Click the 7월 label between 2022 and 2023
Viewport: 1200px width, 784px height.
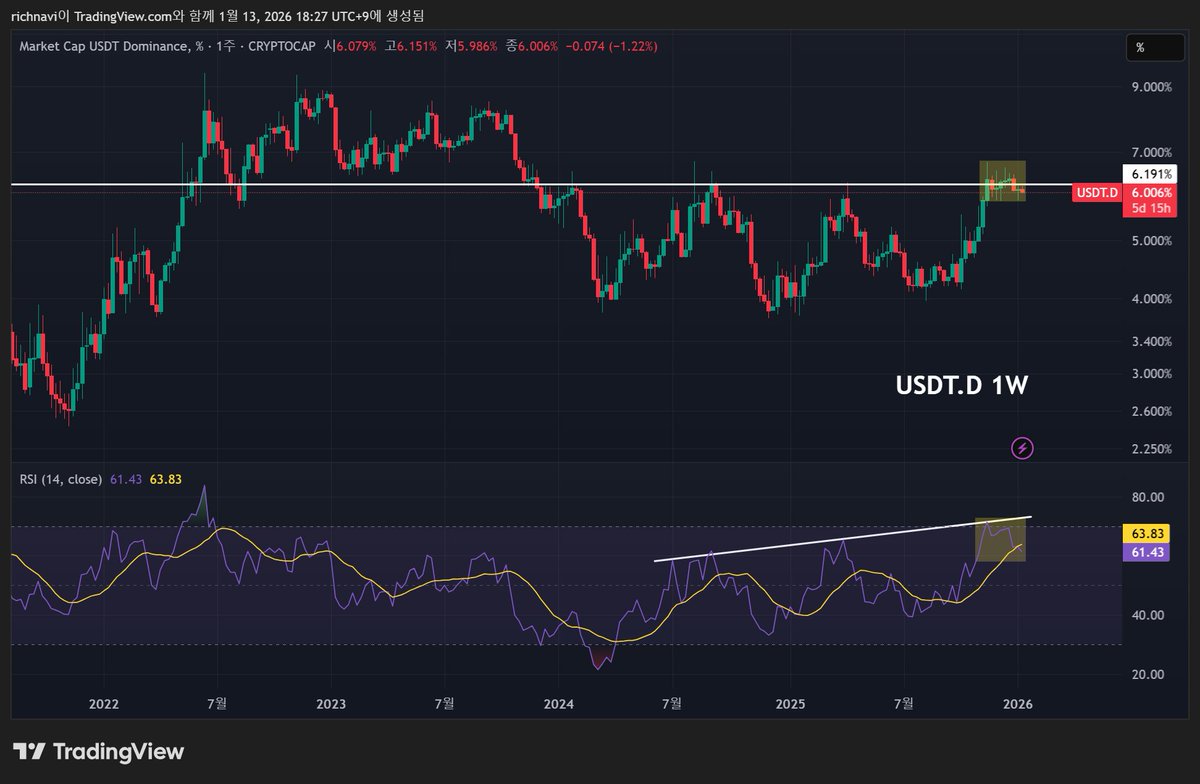(216, 703)
